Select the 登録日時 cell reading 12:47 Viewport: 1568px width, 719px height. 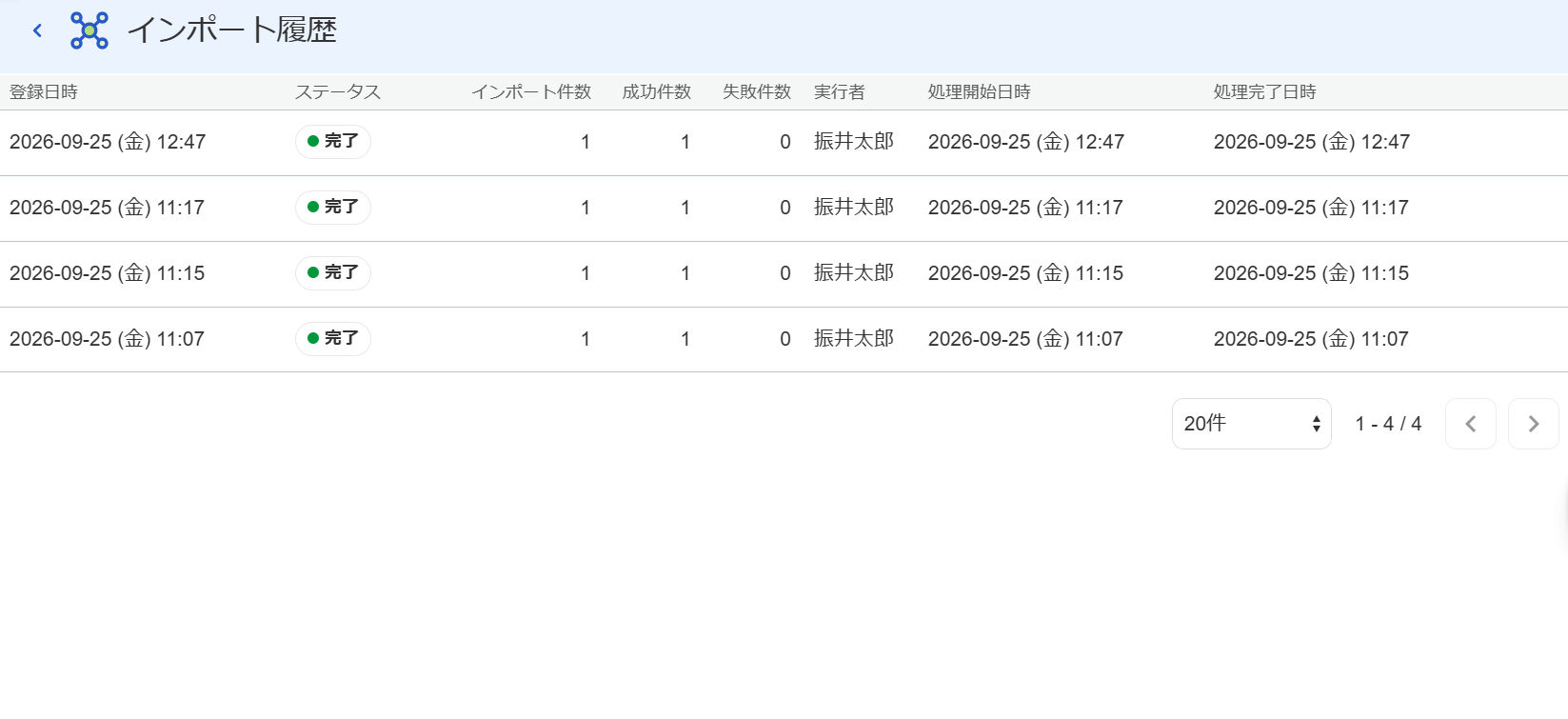tap(108, 142)
